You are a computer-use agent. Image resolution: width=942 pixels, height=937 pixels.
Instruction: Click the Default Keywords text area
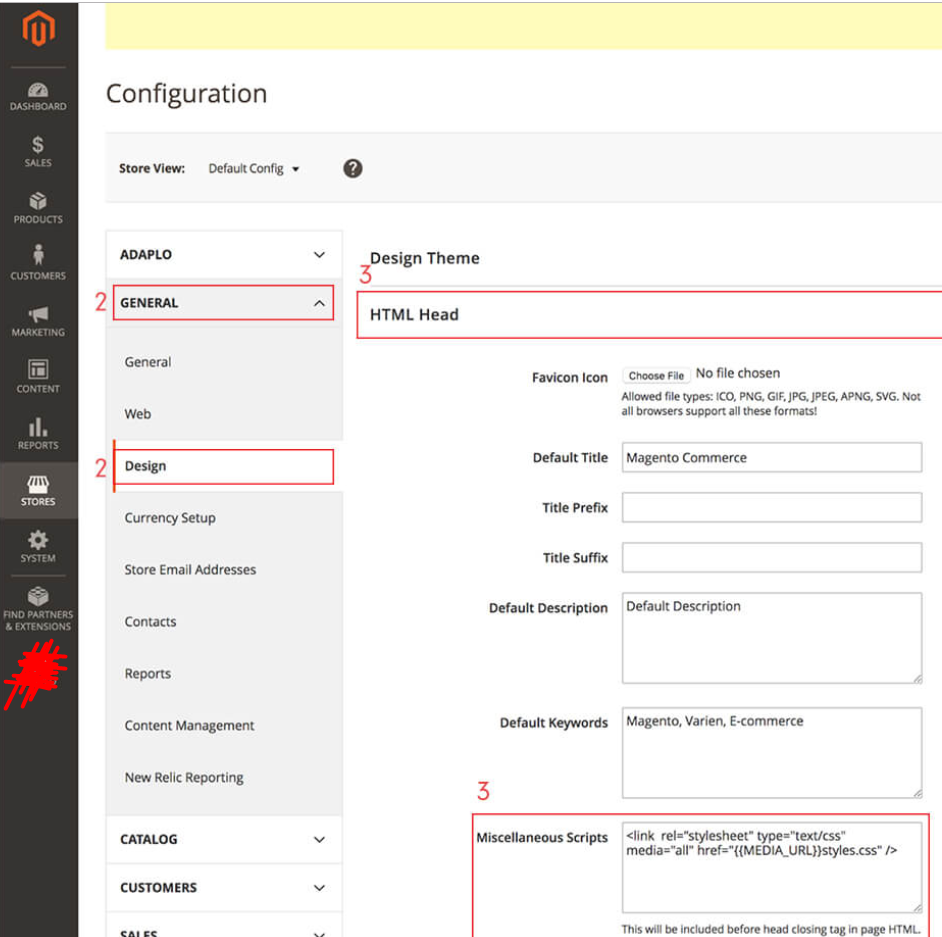click(x=772, y=753)
